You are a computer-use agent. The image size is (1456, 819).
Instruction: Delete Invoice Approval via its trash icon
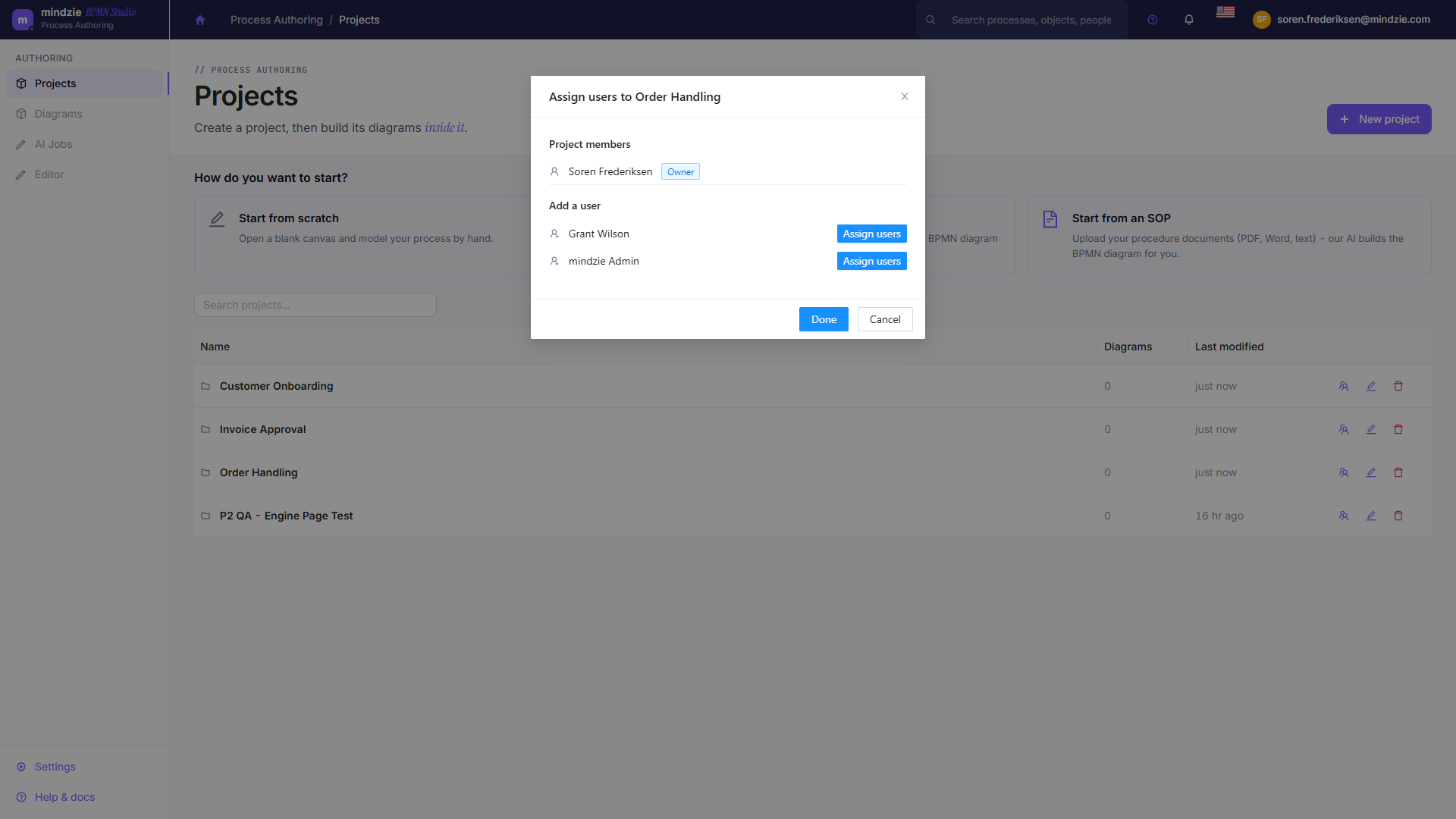[x=1398, y=430]
